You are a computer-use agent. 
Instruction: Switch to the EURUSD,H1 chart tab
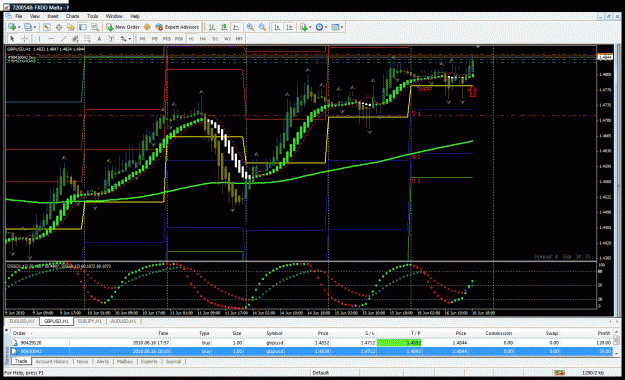pyautogui.click(x=22, y=321)
